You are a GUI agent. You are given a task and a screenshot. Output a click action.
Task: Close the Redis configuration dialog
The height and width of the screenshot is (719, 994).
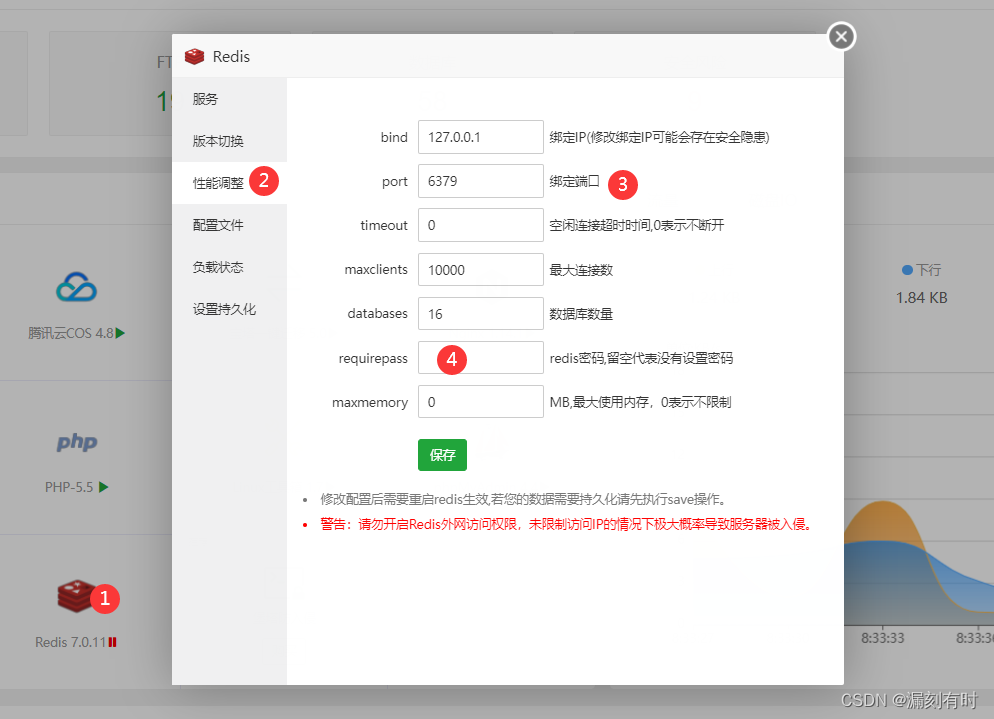[x=840, y=36]
